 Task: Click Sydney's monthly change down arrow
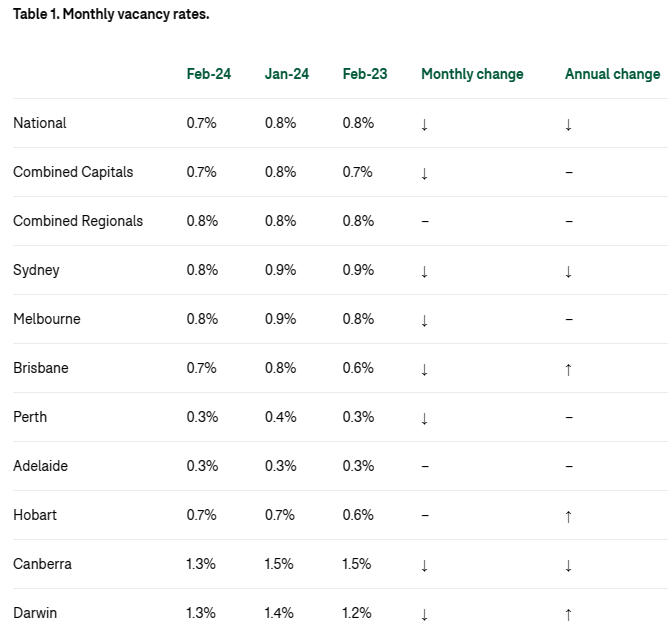[x=424, y=271]
